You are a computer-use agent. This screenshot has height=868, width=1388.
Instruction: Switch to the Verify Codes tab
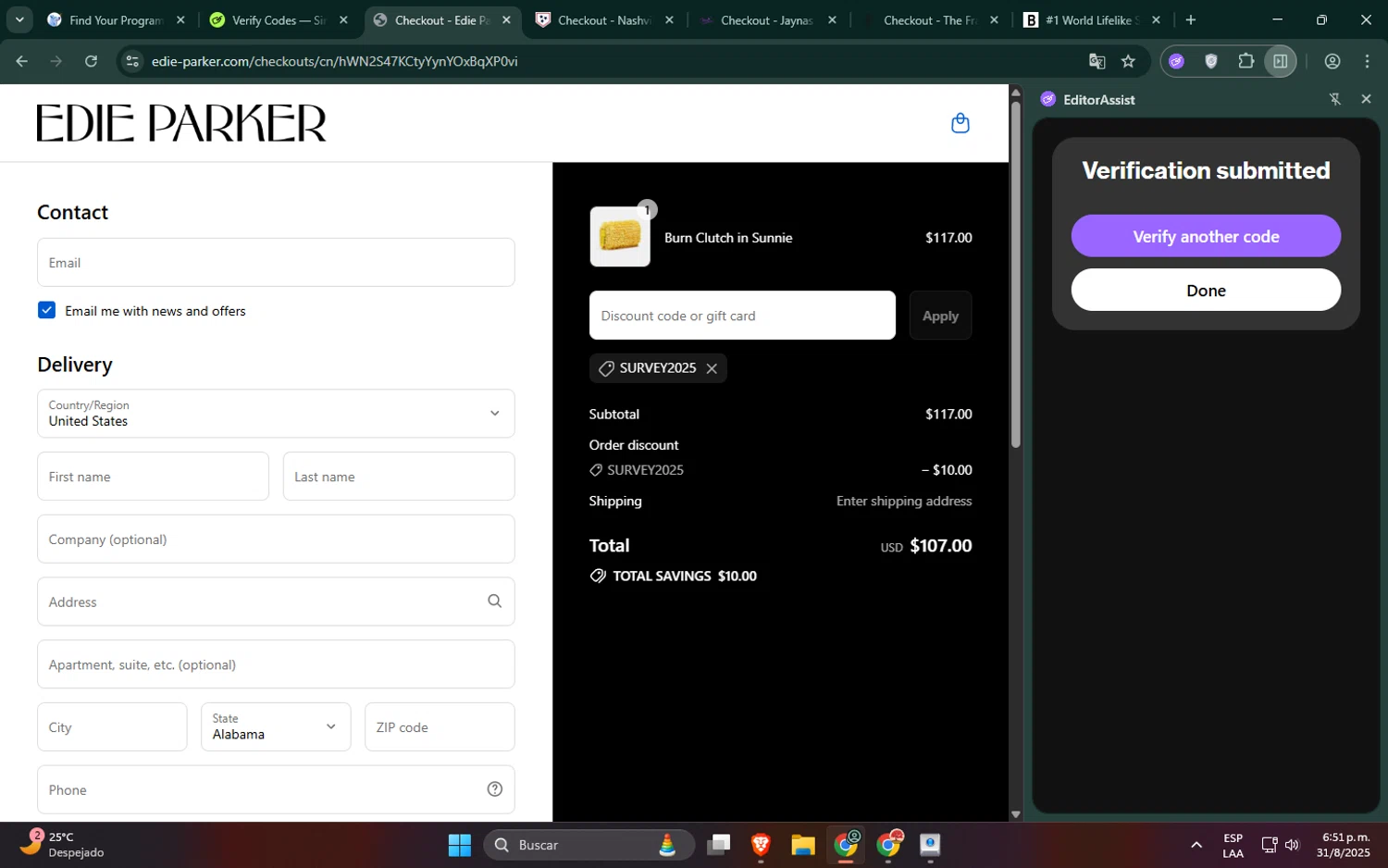pyautogui.click(x=279, y=20)
